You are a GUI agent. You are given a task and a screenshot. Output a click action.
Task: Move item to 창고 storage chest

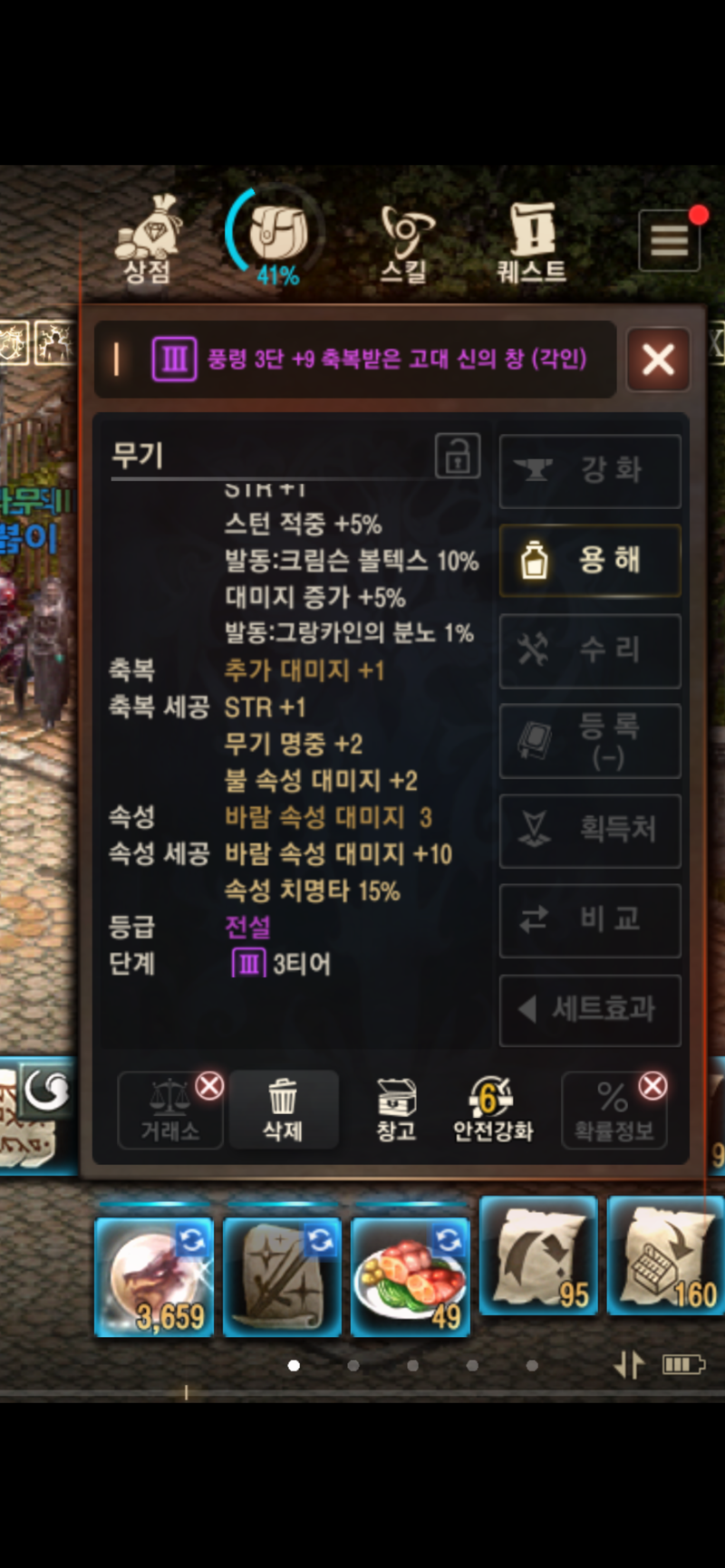[x=396, y=1110]
